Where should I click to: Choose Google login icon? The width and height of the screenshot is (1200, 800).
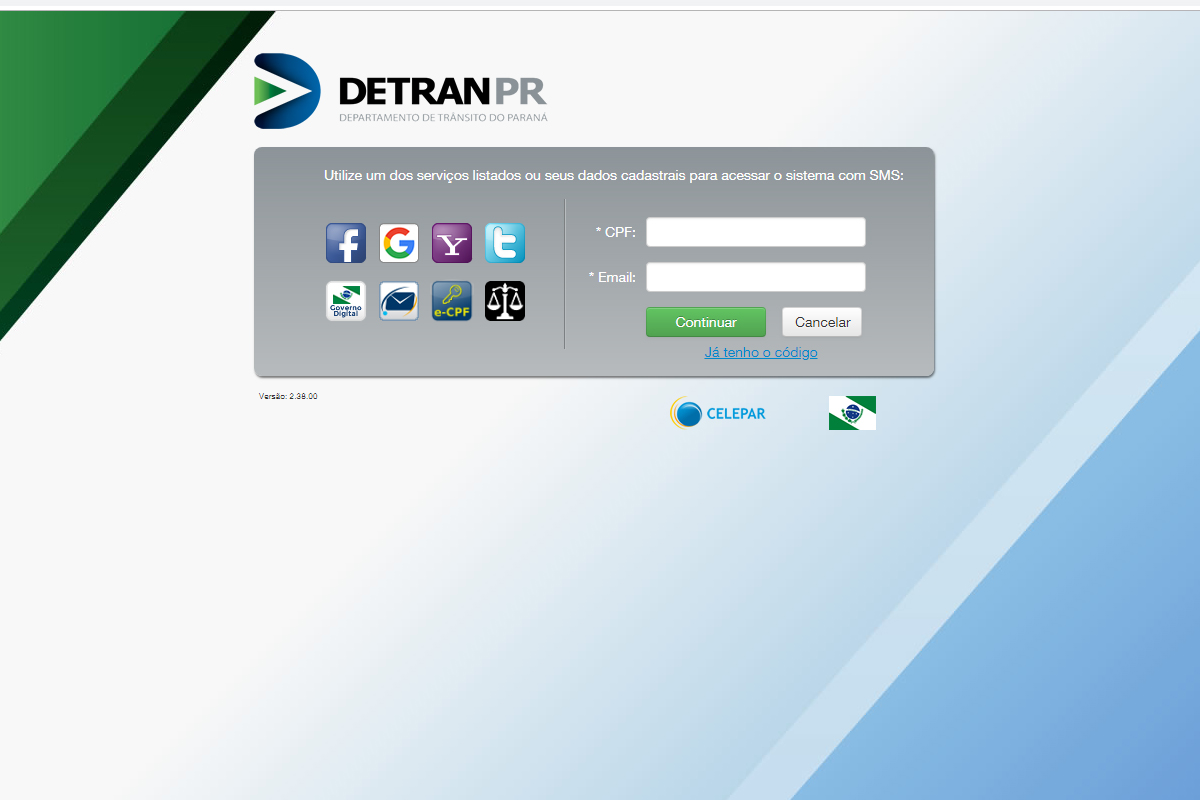399,243
